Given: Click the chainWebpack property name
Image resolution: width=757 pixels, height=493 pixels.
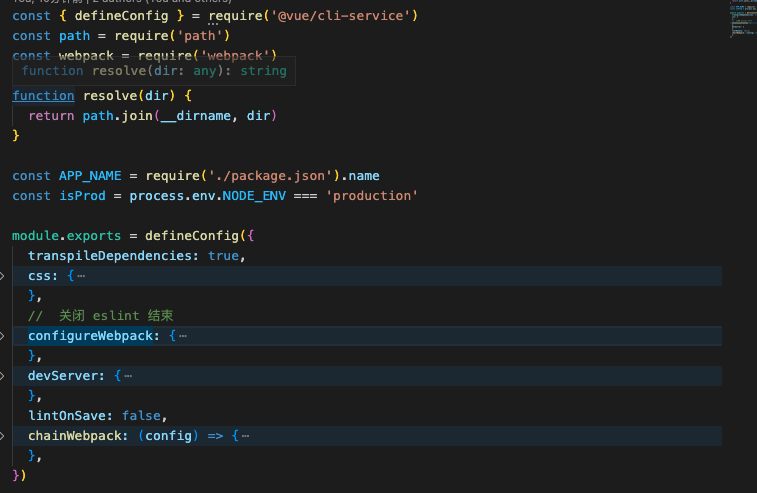Looking at the screenshot, I should [74, 436].
